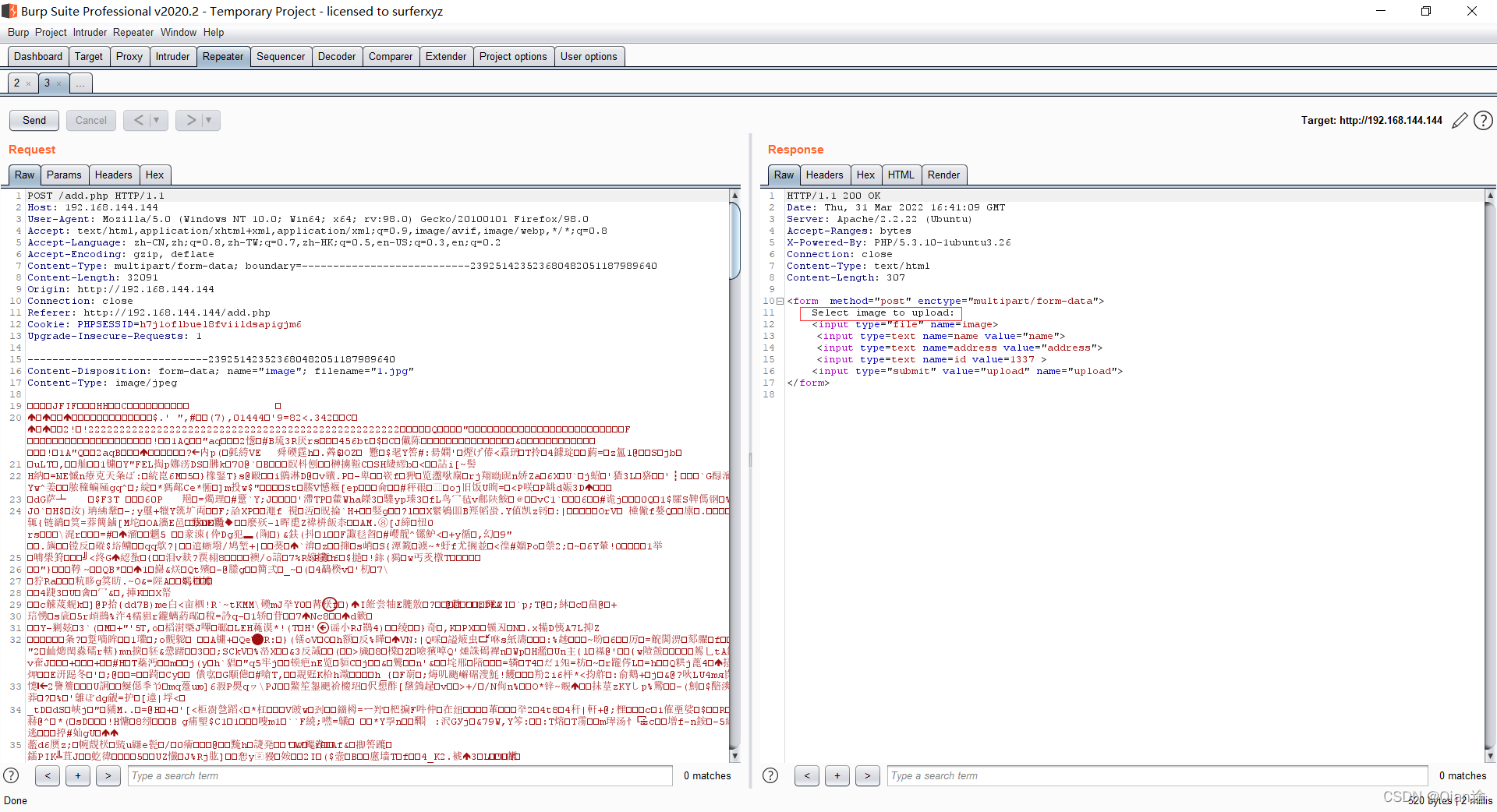
Task: Go to next response search match
Action: pos(868,775)
